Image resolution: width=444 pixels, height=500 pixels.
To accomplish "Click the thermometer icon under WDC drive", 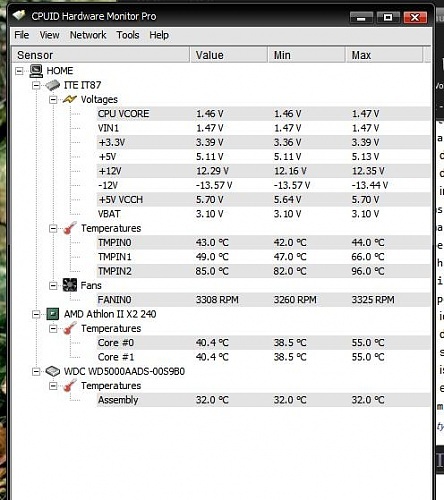I will (x=70, y=386).
